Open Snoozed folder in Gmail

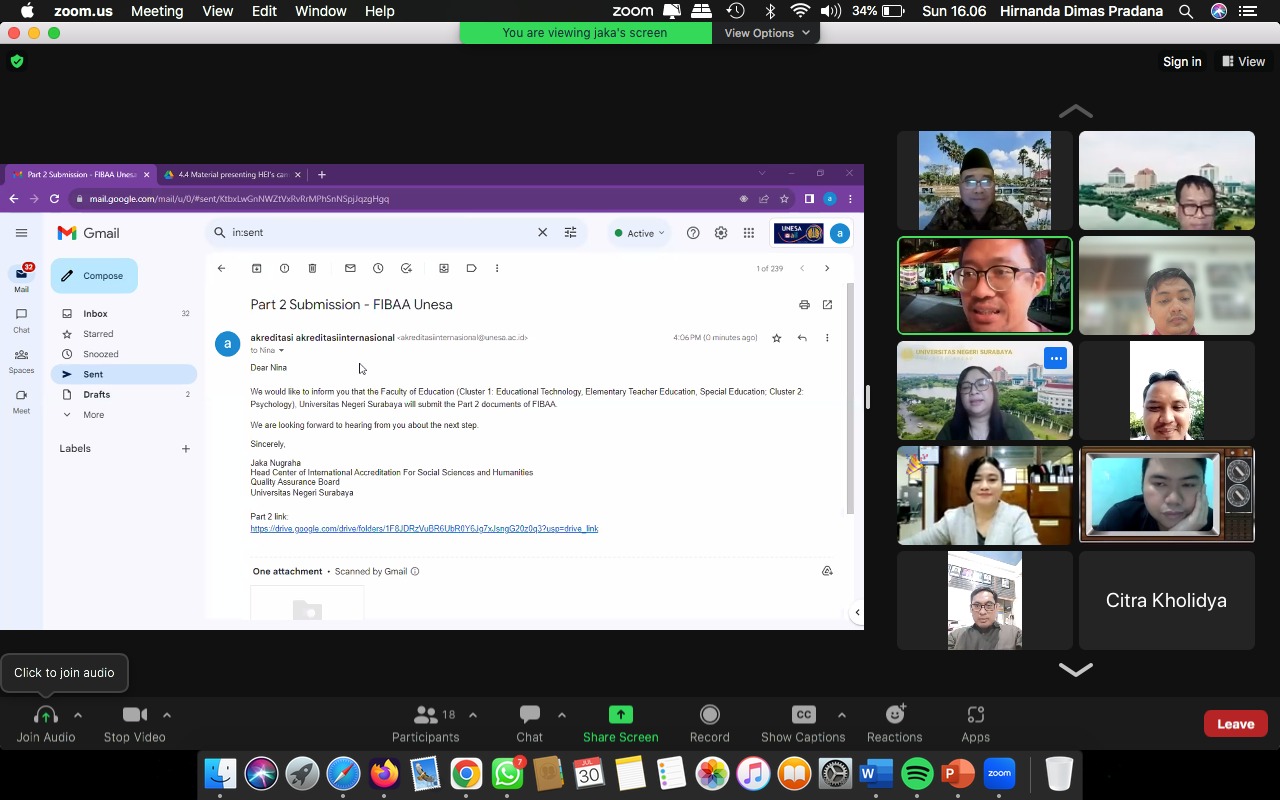pyautogui.click(x=124, y=354)
